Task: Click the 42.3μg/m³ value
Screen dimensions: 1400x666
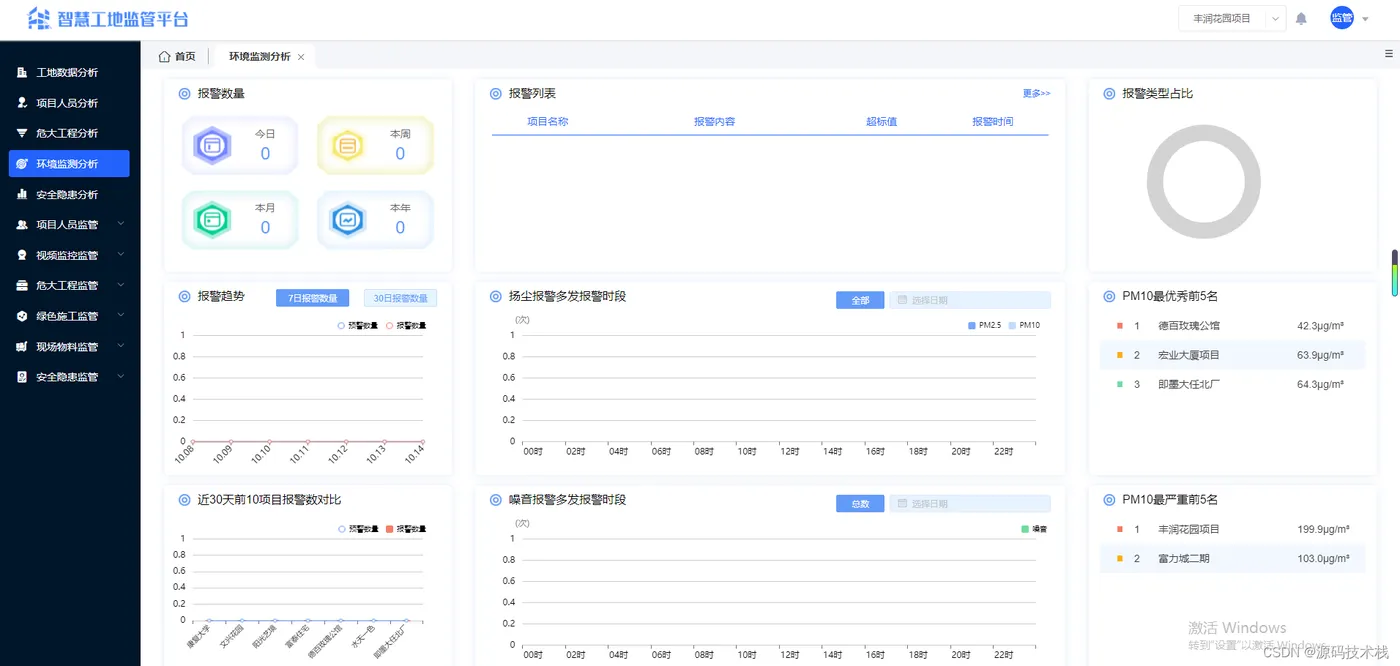Action: (1320, 326)
